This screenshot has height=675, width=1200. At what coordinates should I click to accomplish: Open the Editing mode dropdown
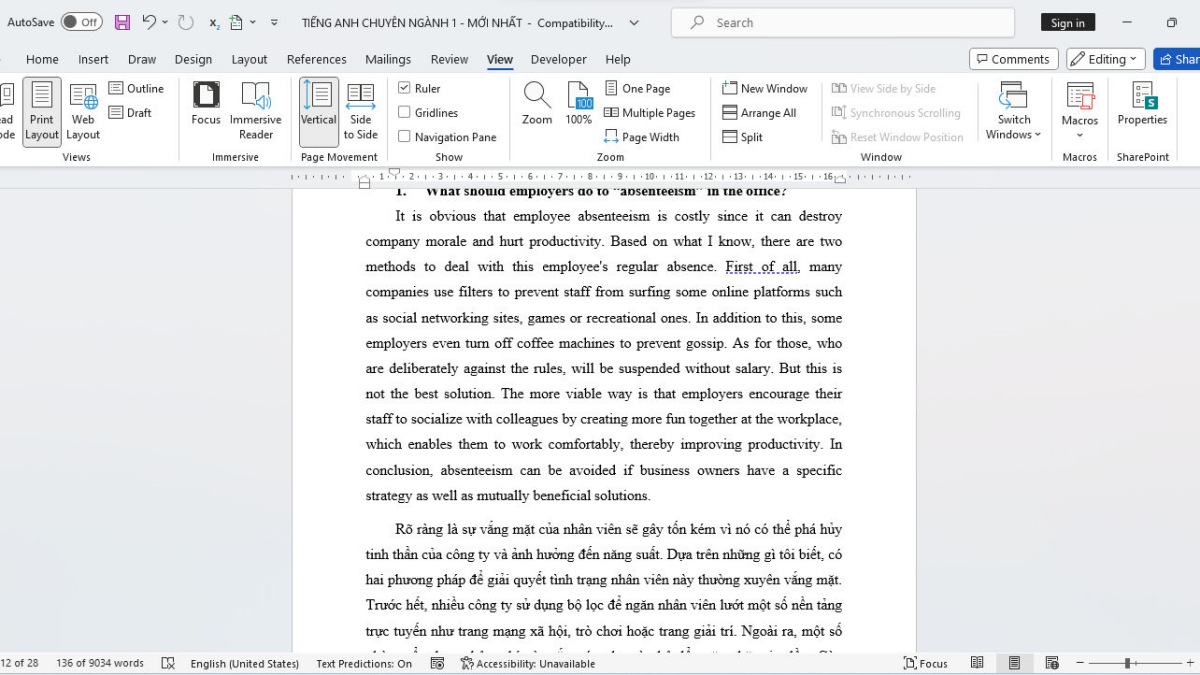(x=1104, y=58)
